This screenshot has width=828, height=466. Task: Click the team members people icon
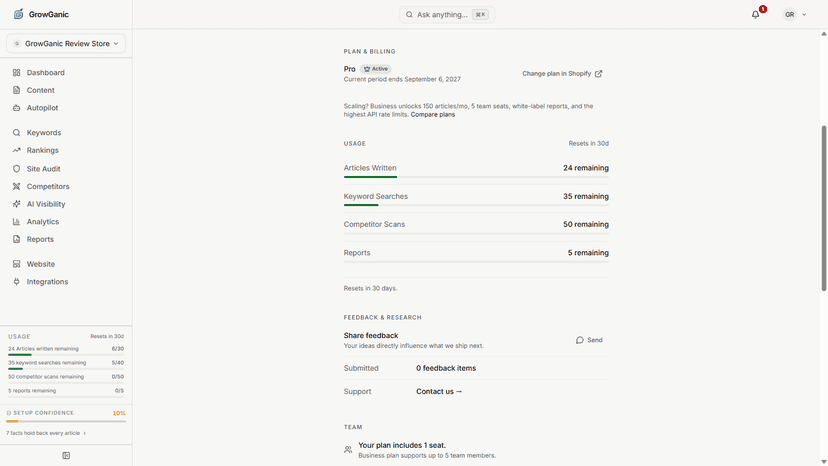(x=348, y=450)
